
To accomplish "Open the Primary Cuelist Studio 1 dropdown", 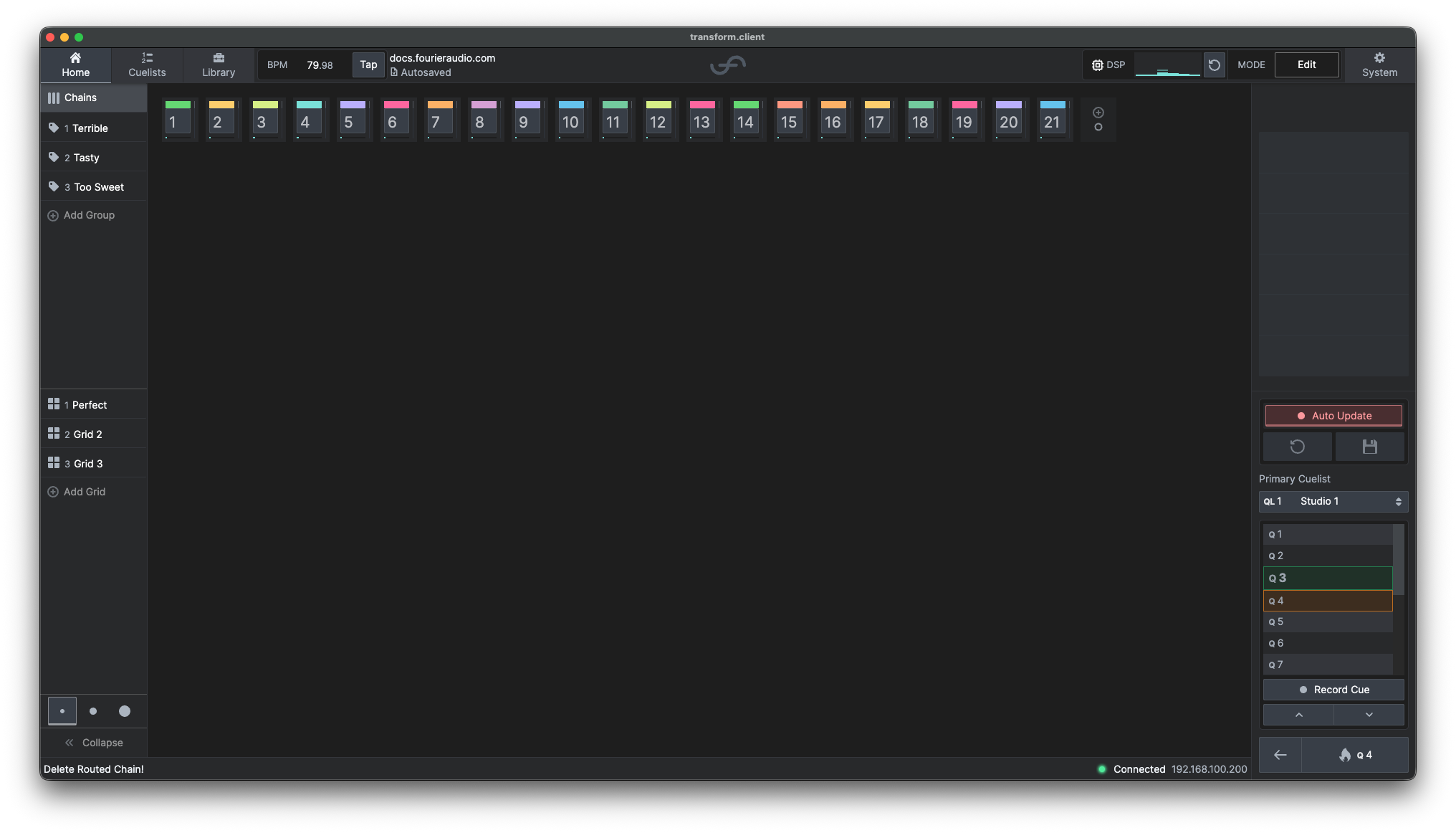I will tap(1333, 502).
